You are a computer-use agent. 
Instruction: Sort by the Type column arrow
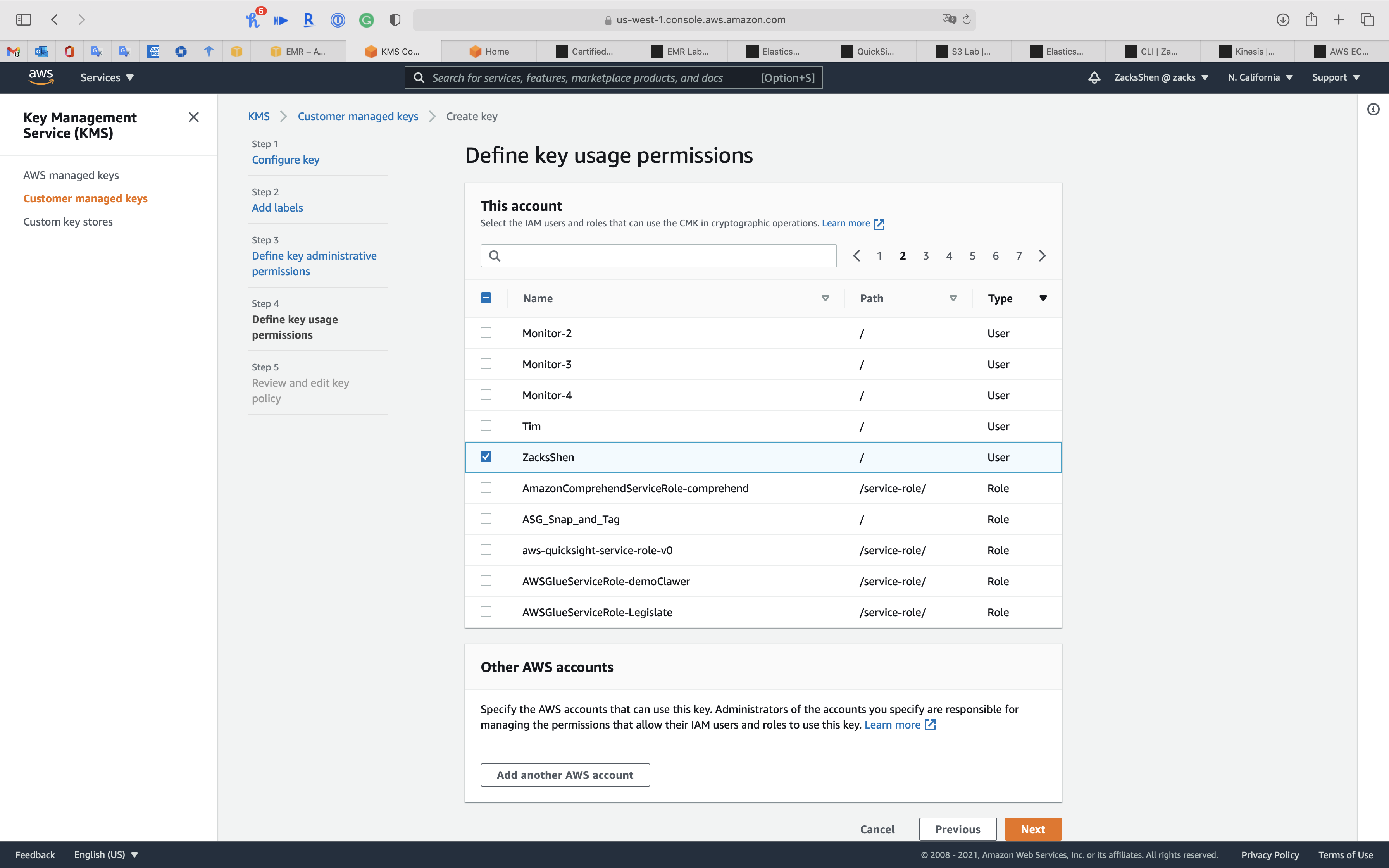(1043, 298)
